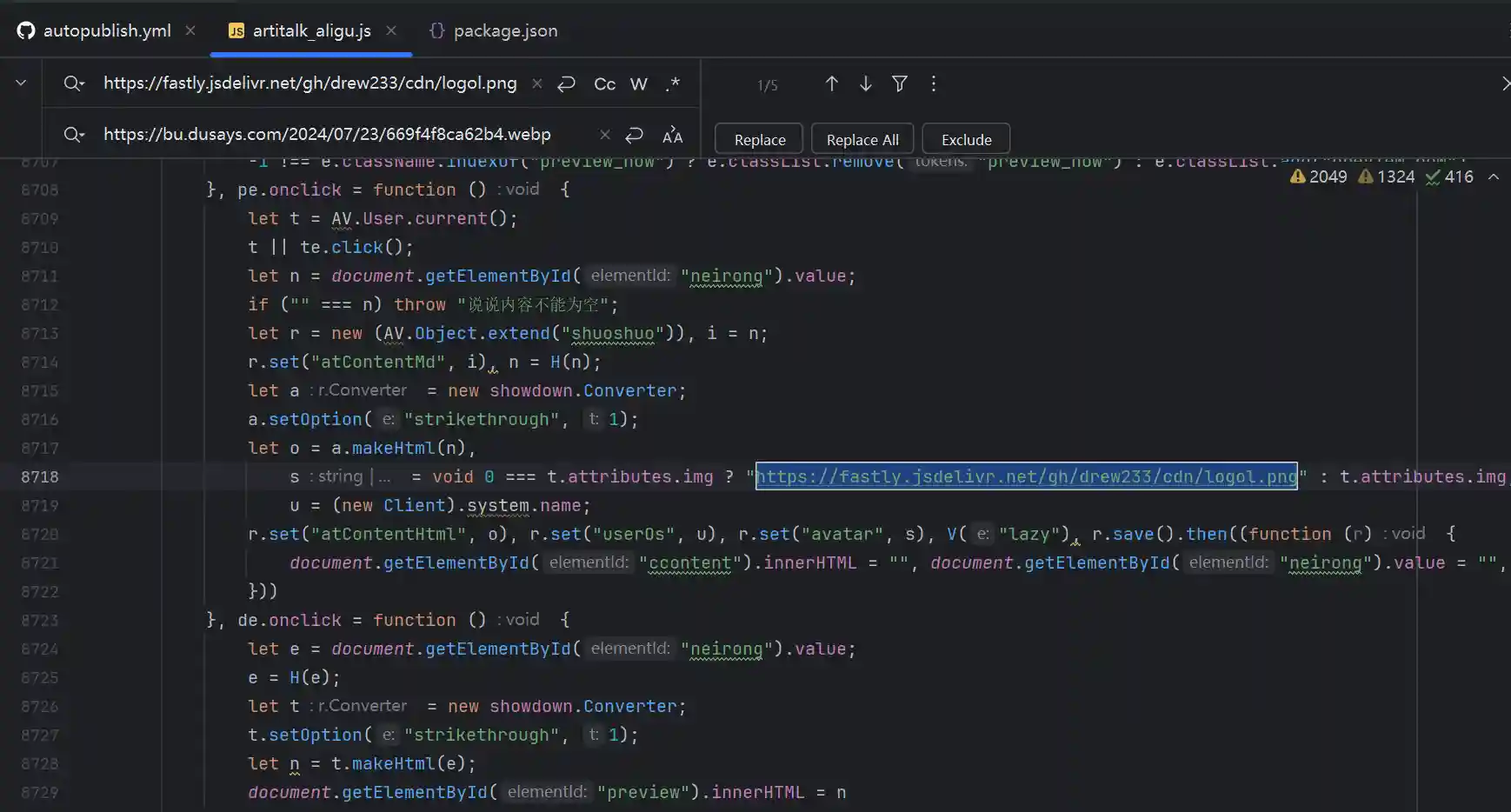Viewport: 1511px width, 812px height.
Task: Open more search options menu
Action: [x=934, y=83]
